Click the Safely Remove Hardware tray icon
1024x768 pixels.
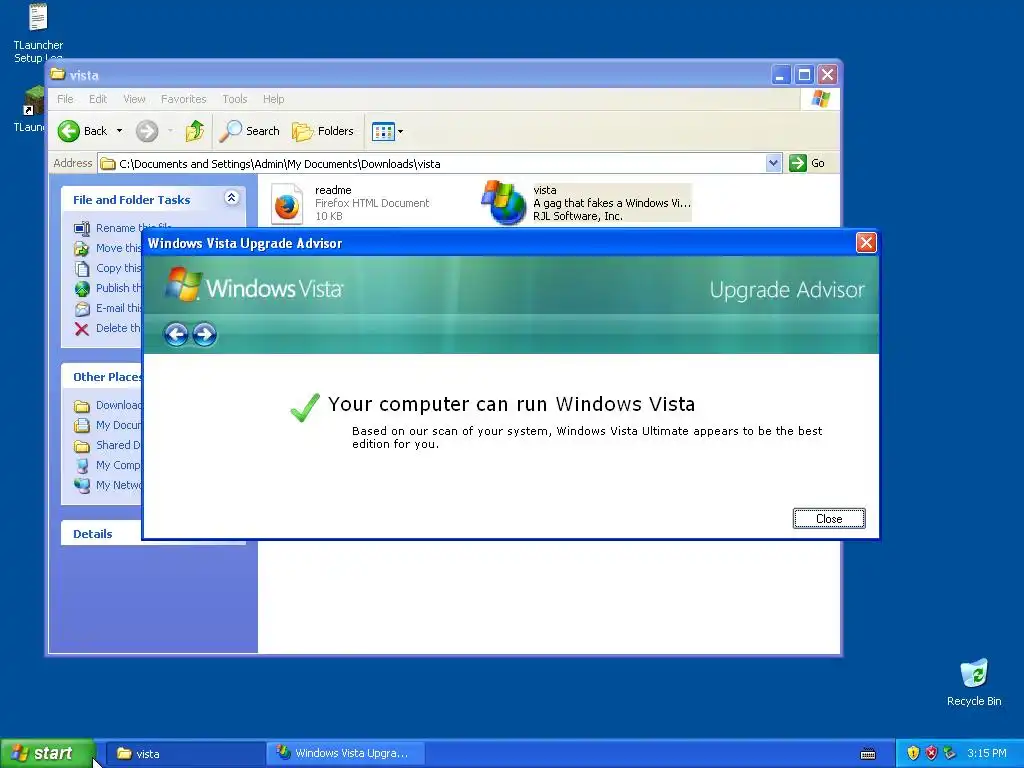pyautogui.click(x=950, y=754)
